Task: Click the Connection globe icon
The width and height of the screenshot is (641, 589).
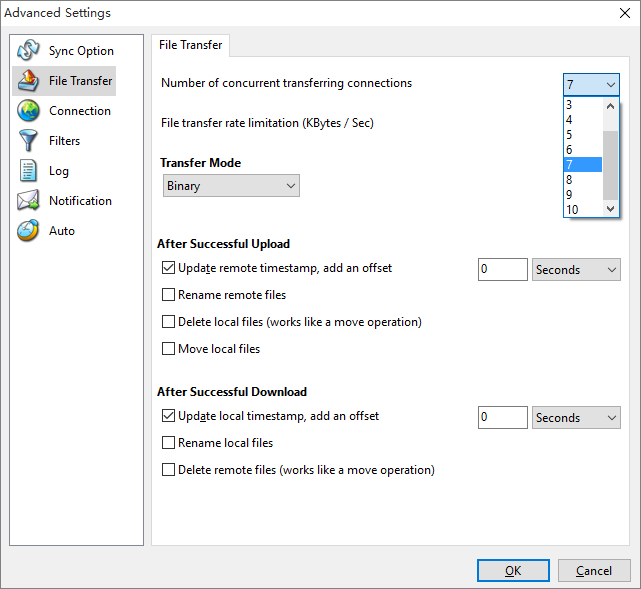Action: click(x=28, y=110)
